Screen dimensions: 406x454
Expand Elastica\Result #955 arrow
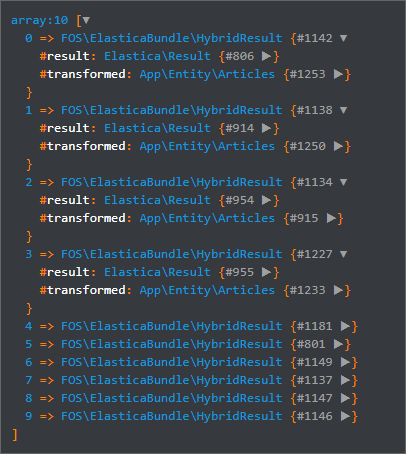click(x=266, y=272)
